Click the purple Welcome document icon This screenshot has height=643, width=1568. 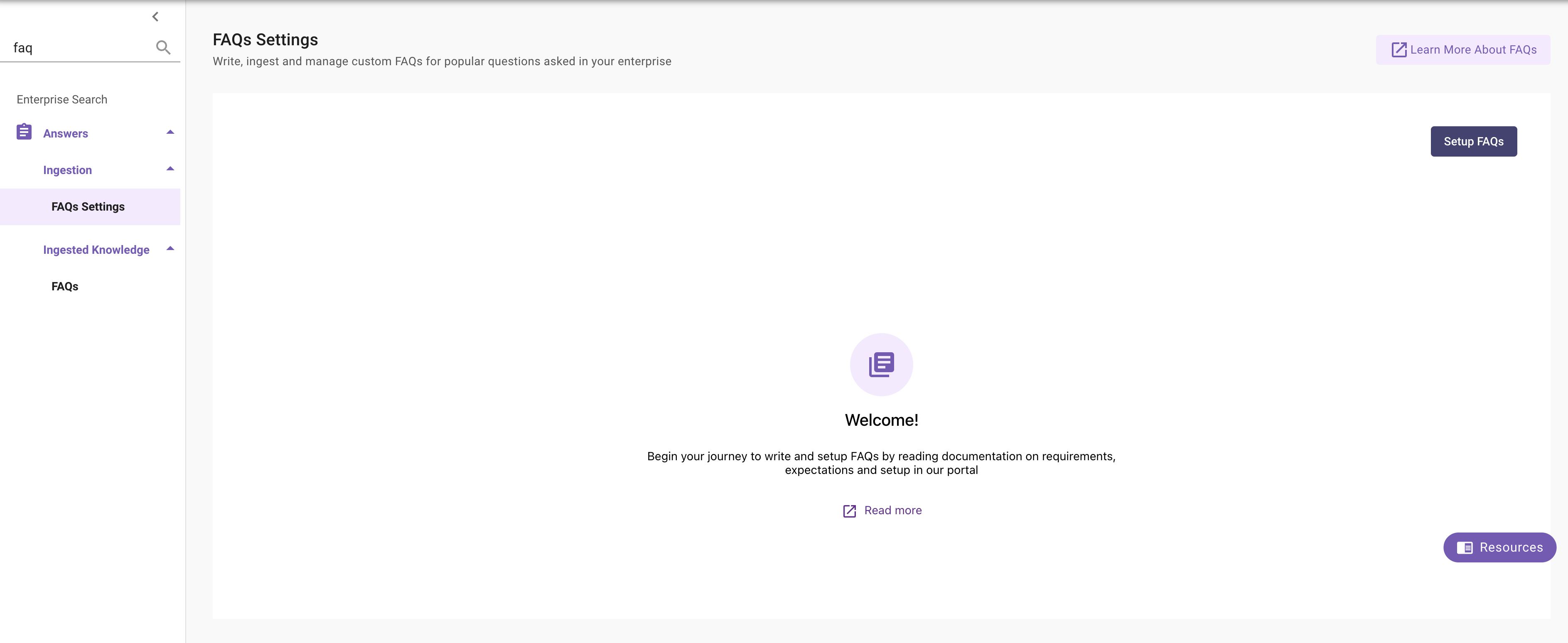pos(881,364)
